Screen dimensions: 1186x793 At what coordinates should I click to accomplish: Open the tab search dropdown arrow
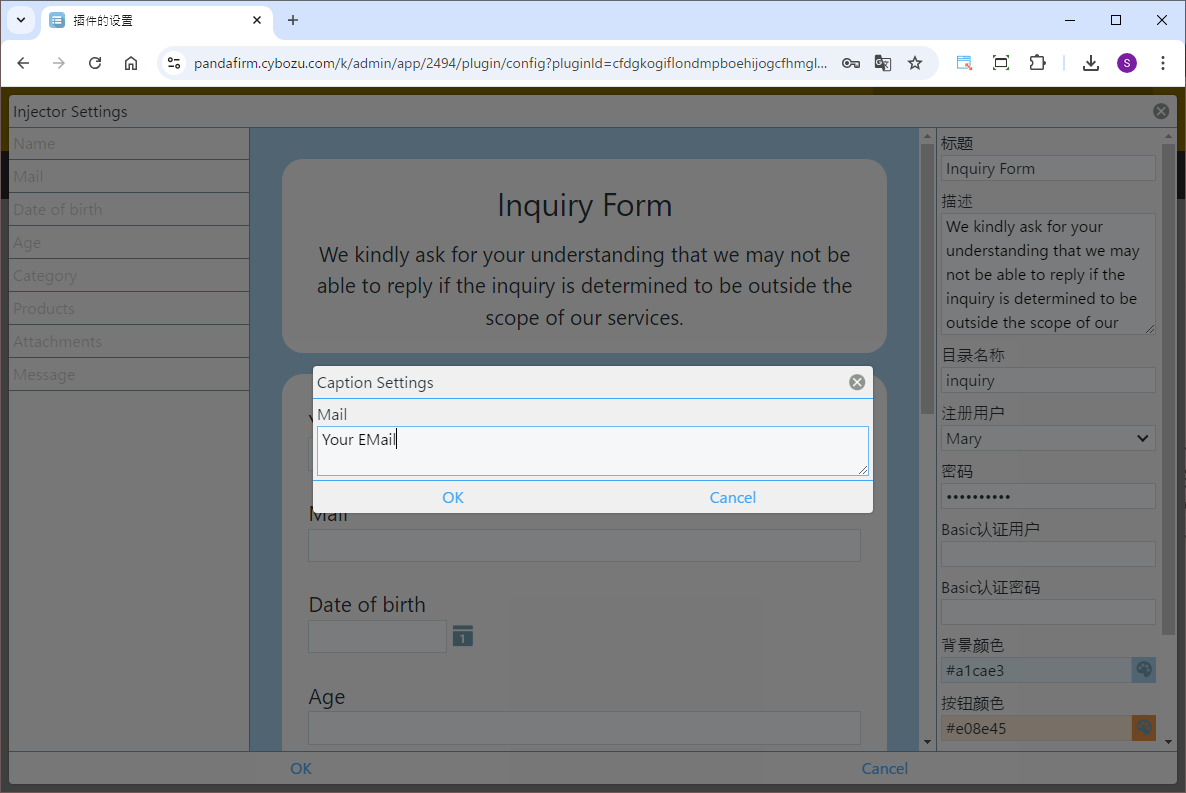[x=21, y=20]
